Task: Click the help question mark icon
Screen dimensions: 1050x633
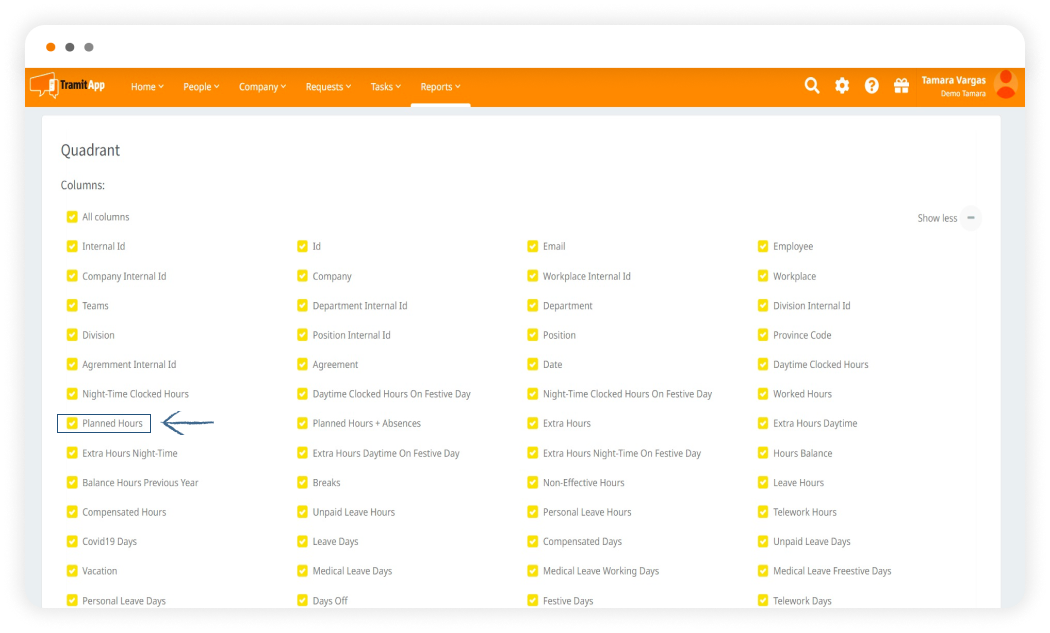Action: point(871,86)
